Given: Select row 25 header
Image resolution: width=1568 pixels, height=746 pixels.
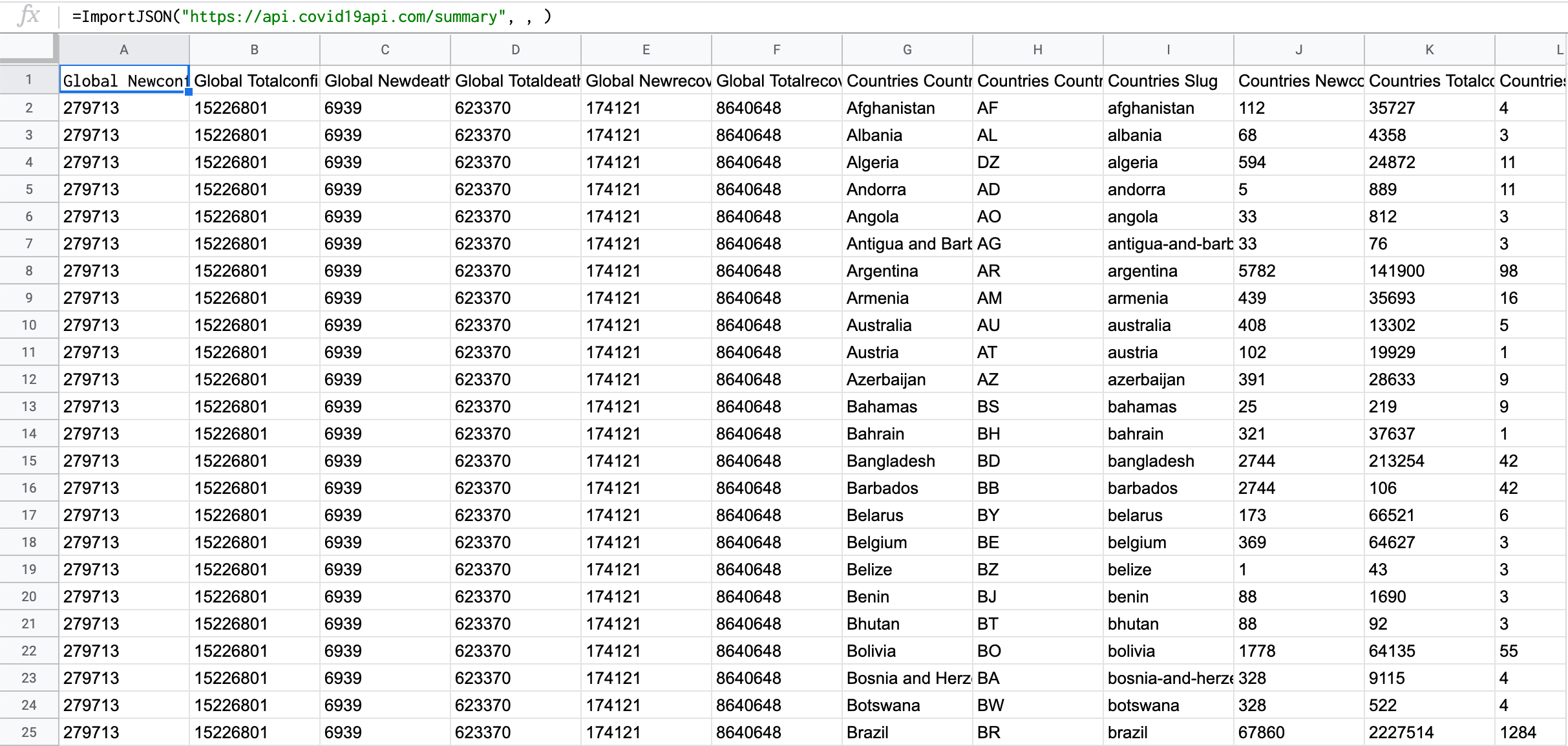Looking at the screenshot, I should tap(28, 732).
